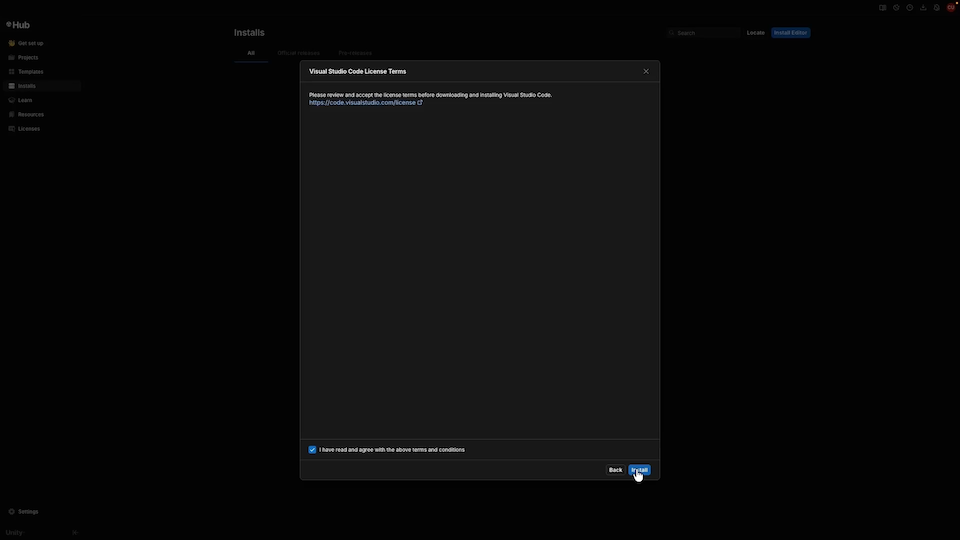960x540 pixels.
Task: Open Settings from the sidebar bottom
Action: click(23, 511)
